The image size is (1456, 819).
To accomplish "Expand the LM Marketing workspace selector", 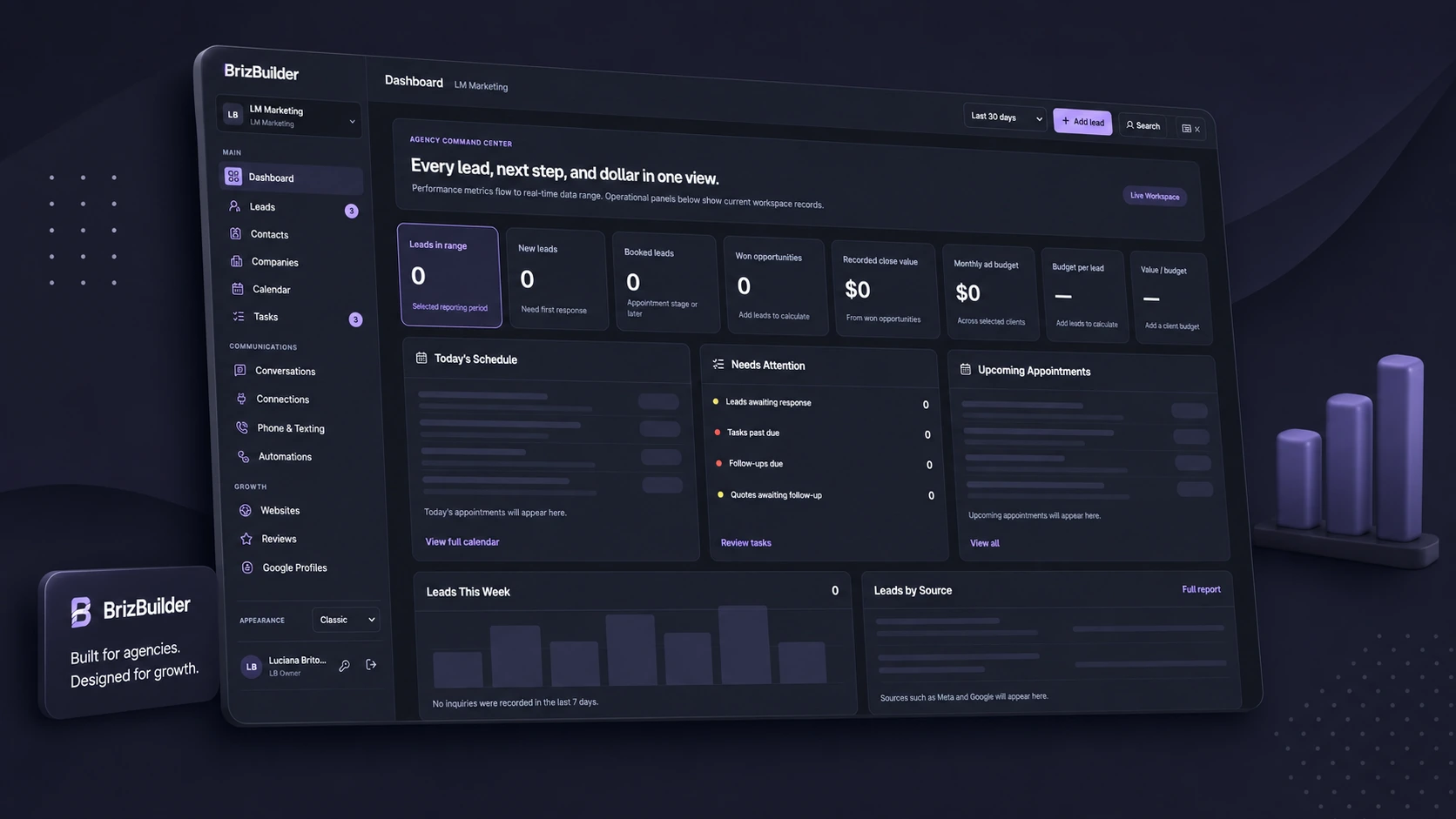I will tap(289, 116).
